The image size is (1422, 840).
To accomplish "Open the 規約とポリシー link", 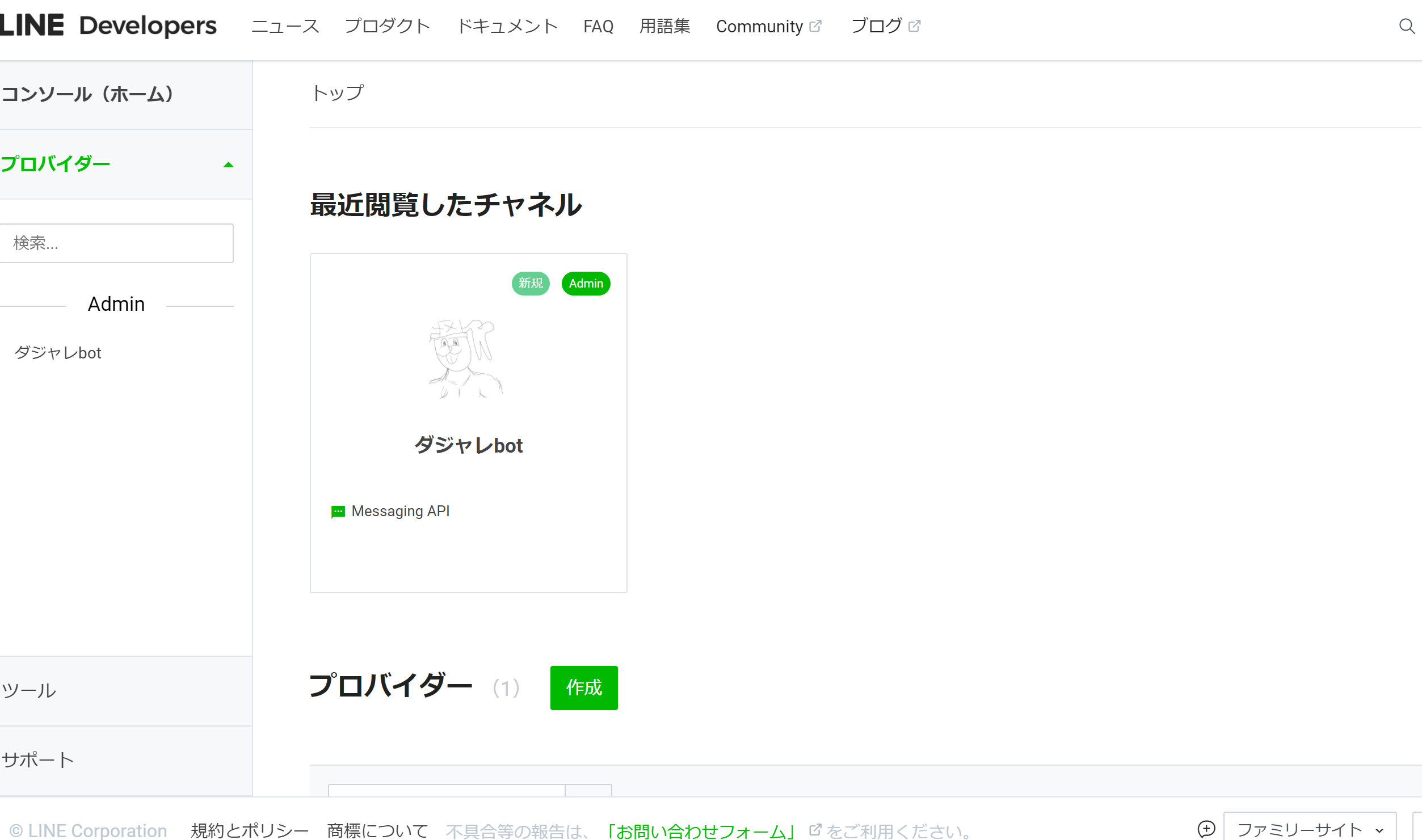I will 249,829.
